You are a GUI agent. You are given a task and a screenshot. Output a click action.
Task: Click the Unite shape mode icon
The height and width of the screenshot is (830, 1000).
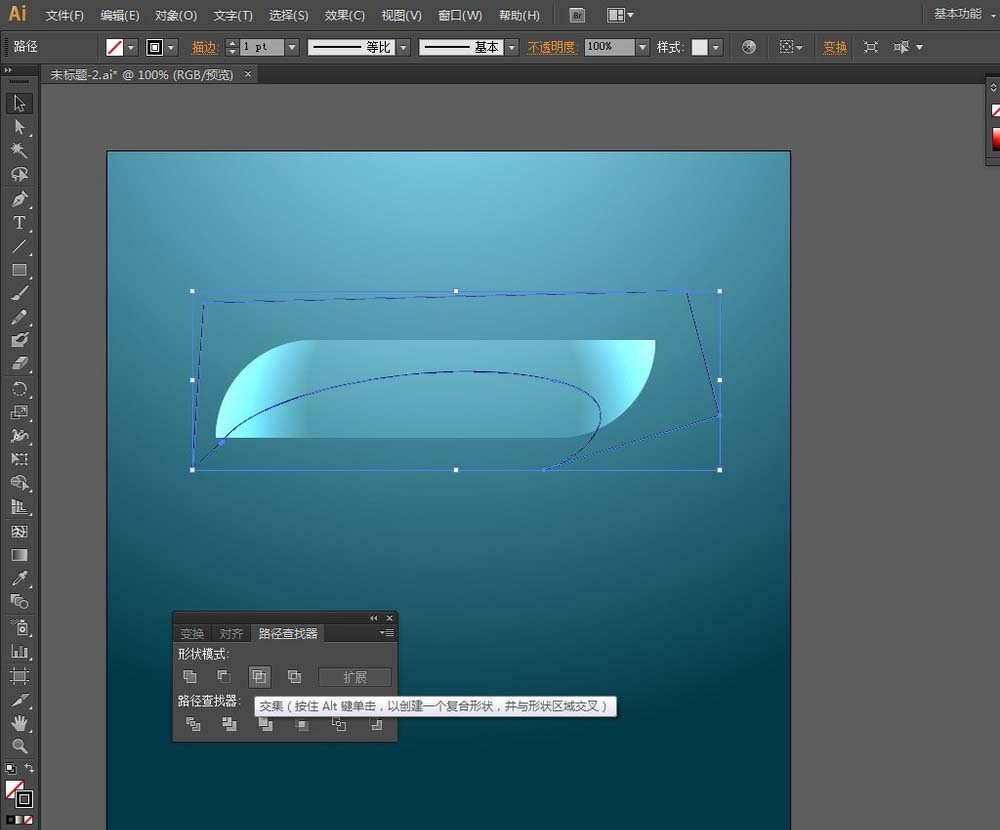190,676
